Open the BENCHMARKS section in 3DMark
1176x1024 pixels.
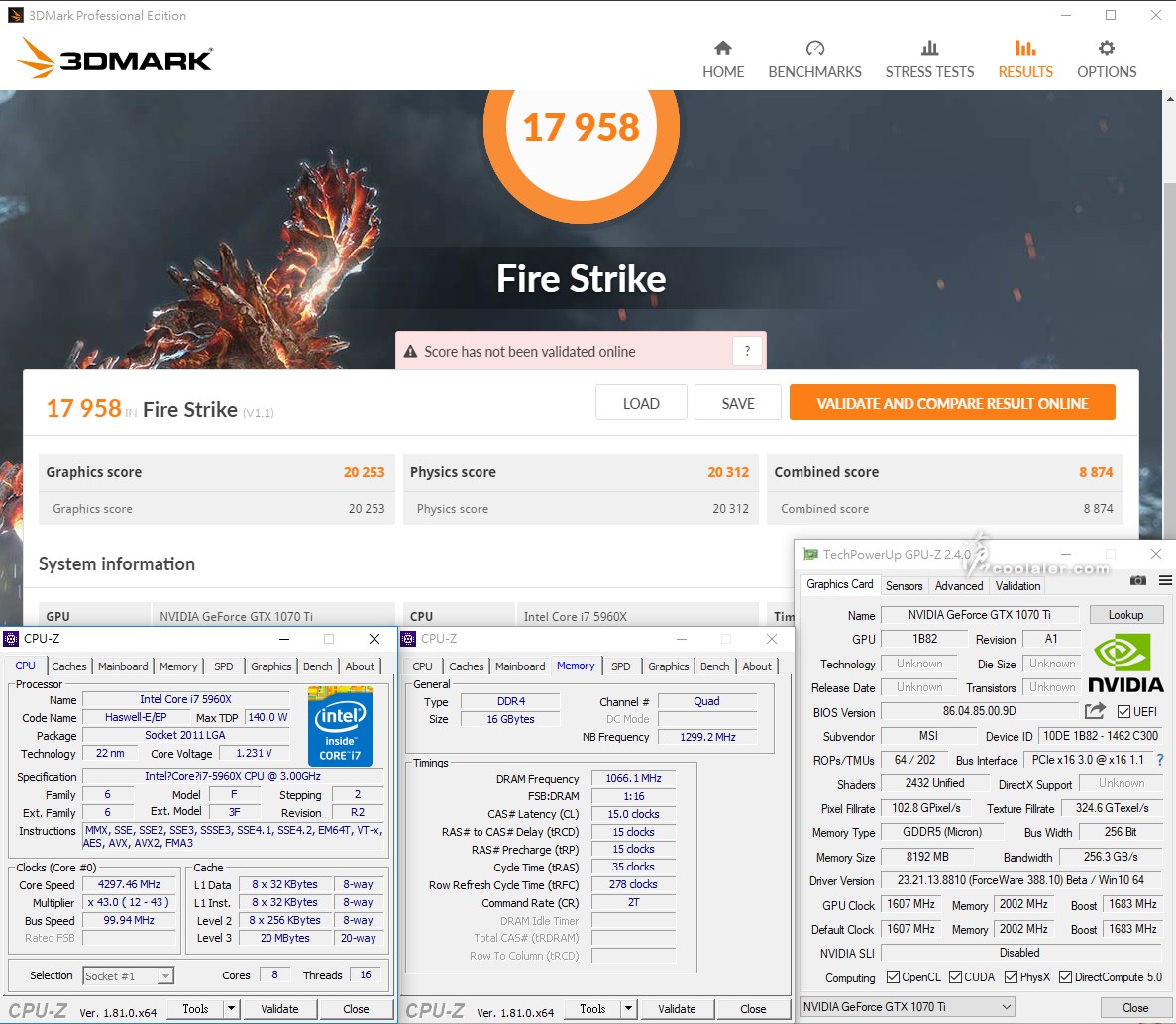coord(814,59)
